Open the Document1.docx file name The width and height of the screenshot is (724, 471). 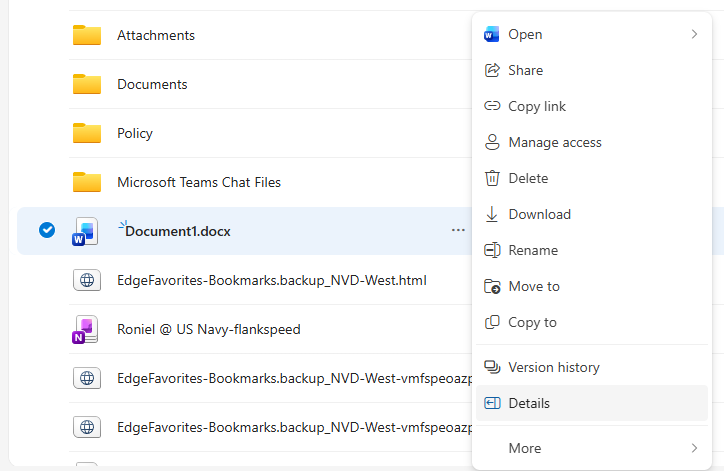point(178,231)
